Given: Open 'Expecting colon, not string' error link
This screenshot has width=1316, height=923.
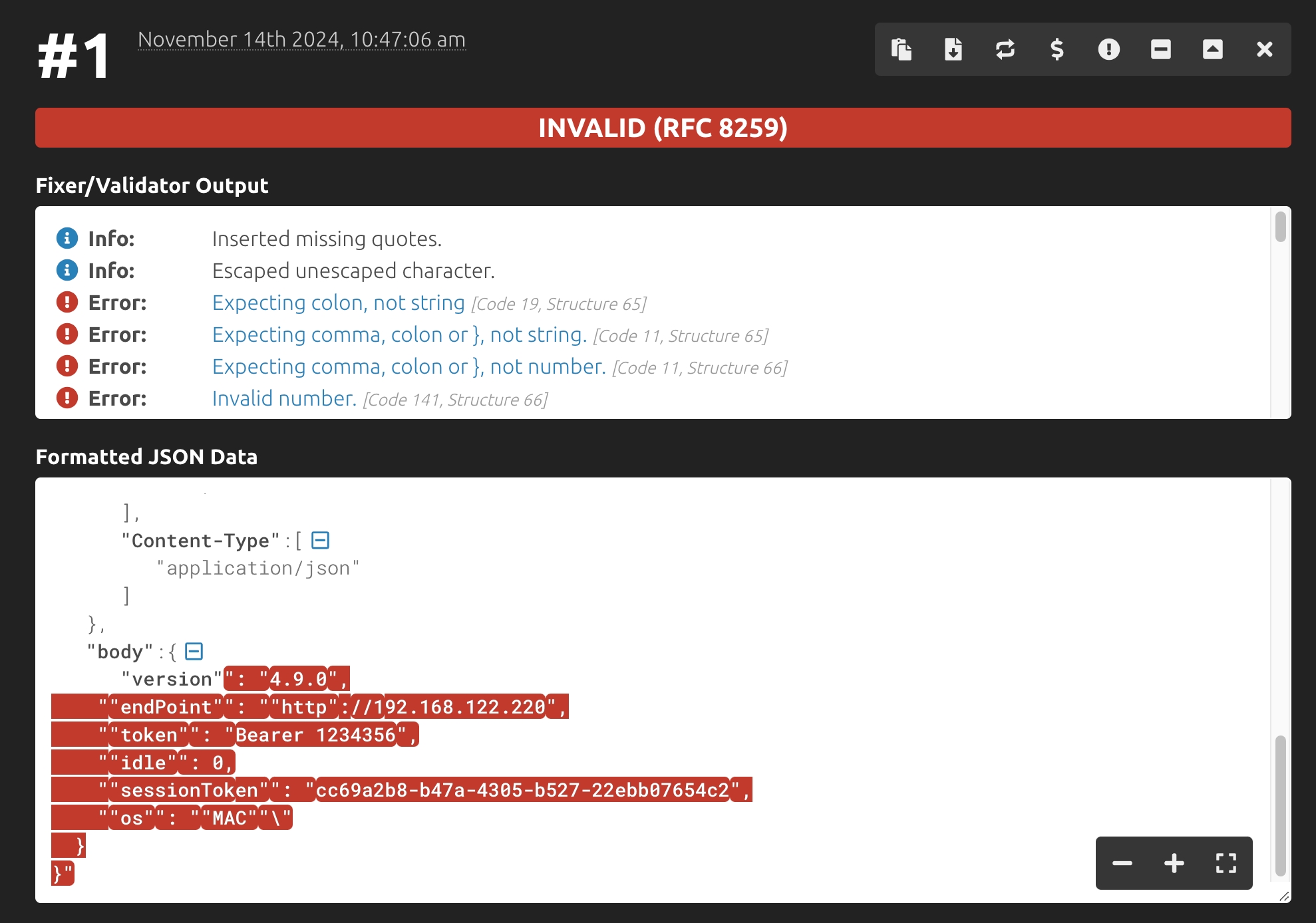Looking at the screenshot, I should (x=338, y=303).
